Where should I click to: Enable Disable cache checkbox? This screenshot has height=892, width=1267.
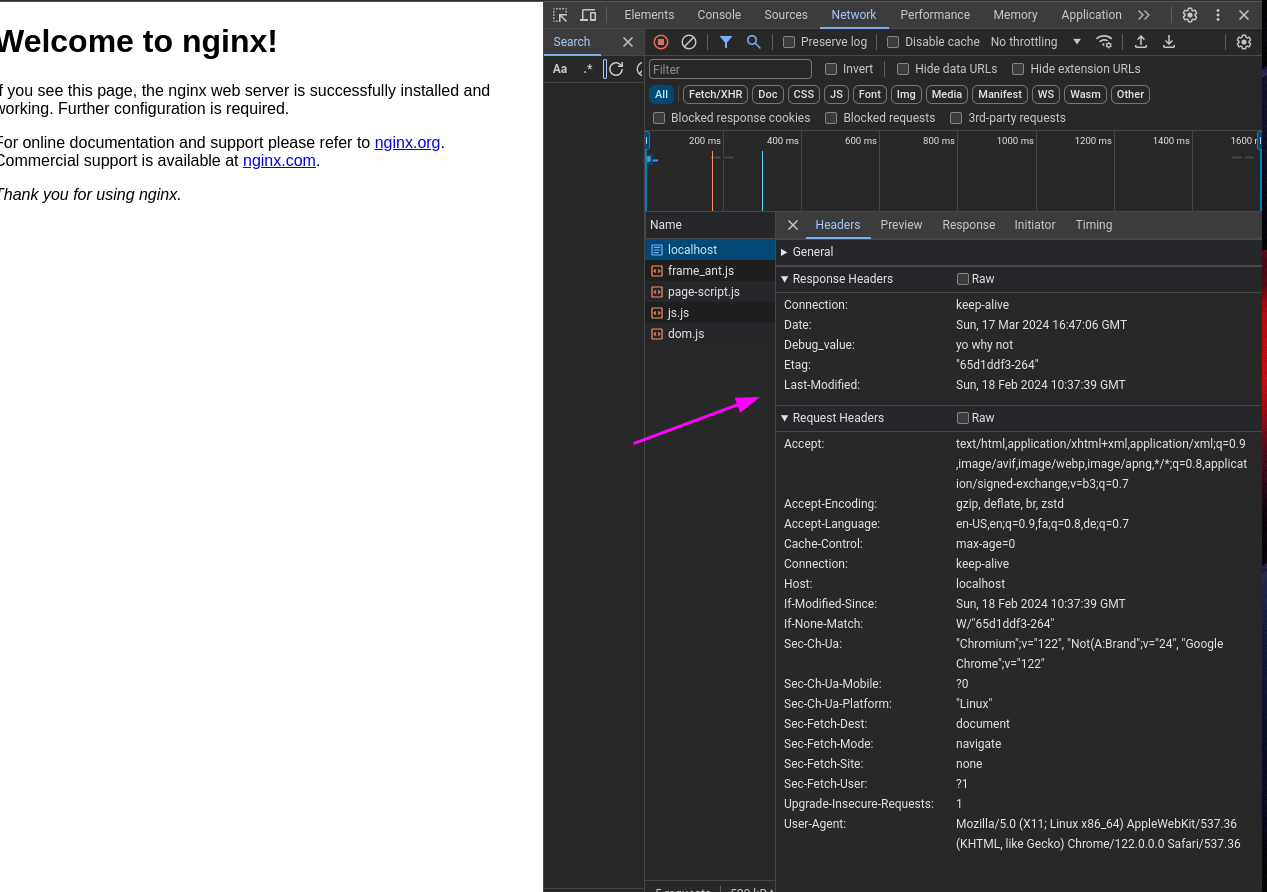[x=893, y=42]
